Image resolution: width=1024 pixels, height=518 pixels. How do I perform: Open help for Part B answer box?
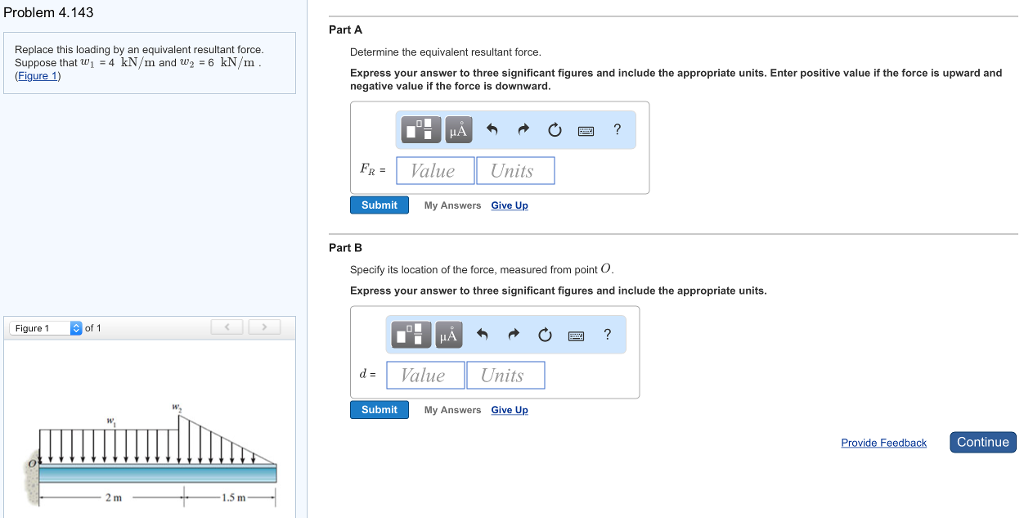(607, 335)
